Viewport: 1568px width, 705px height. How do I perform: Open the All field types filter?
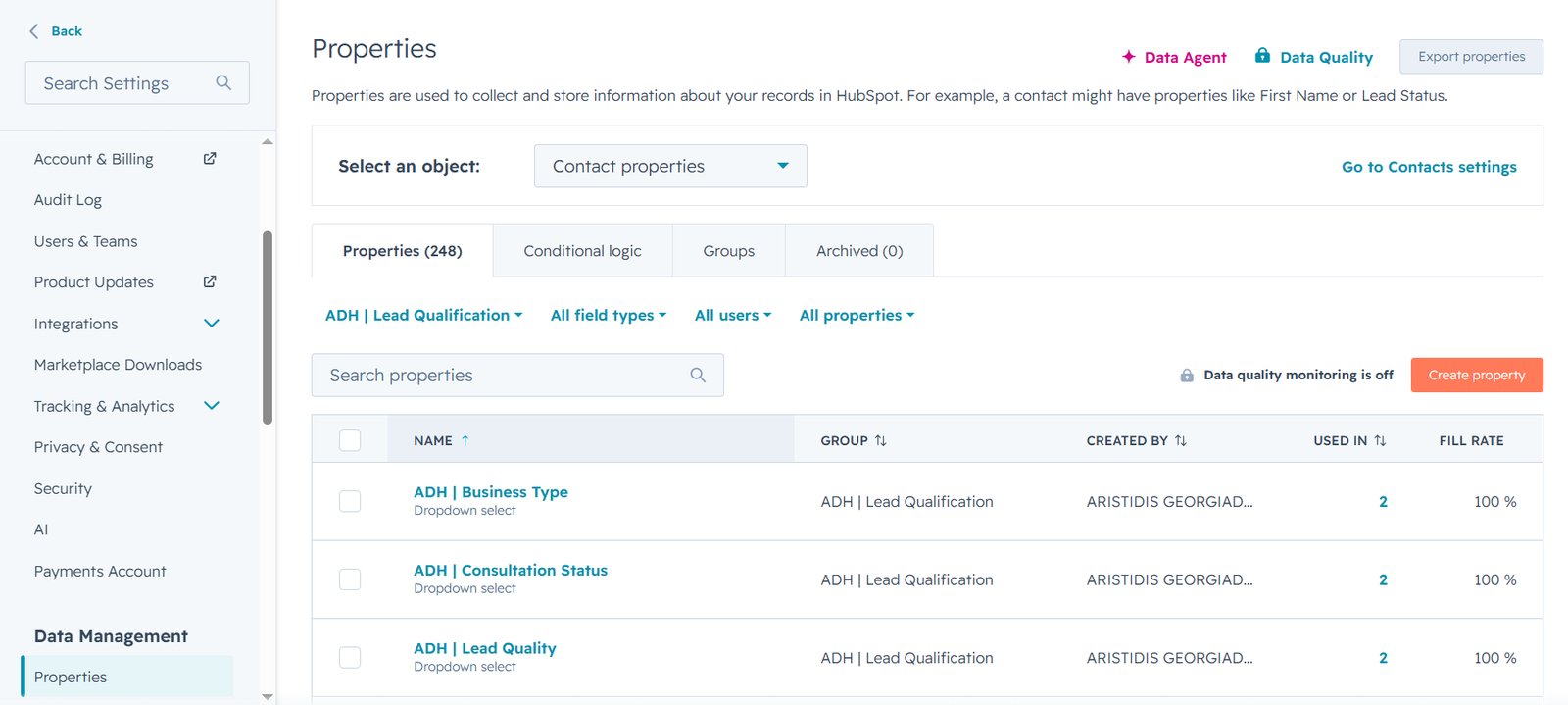click(x=609, y=315)
